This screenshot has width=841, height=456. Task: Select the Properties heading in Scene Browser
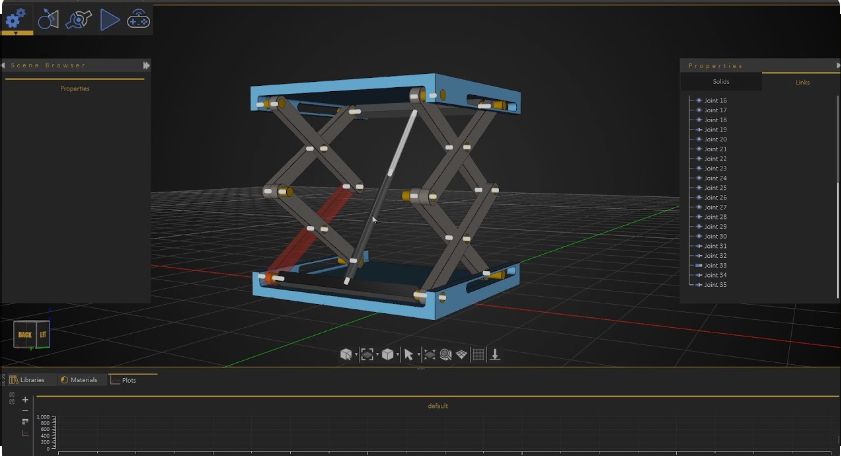[75, 89]
